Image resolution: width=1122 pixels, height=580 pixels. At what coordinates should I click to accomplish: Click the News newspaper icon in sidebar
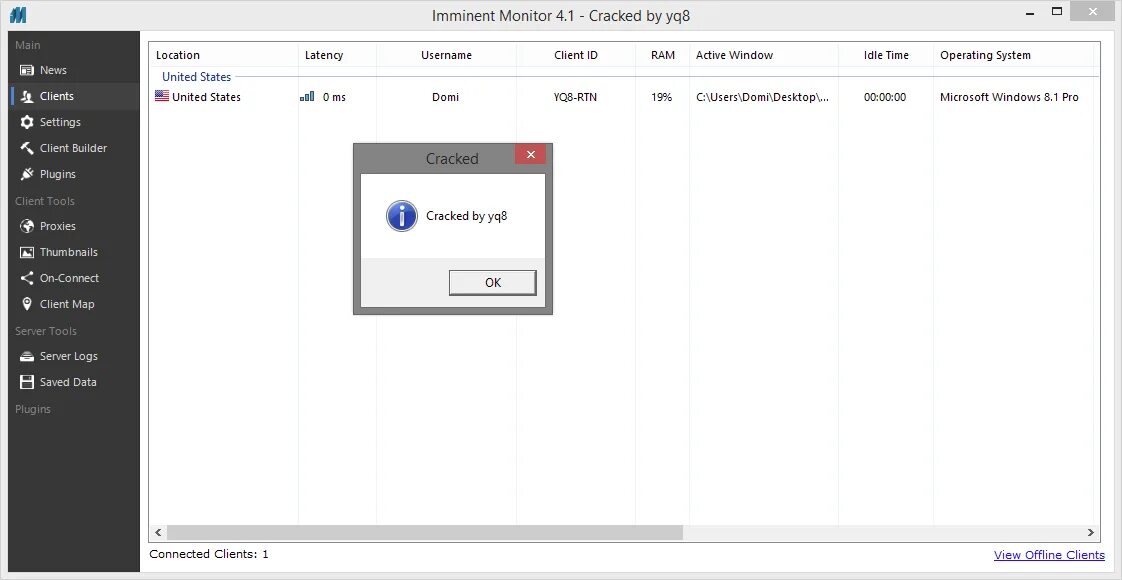point(27,70)
